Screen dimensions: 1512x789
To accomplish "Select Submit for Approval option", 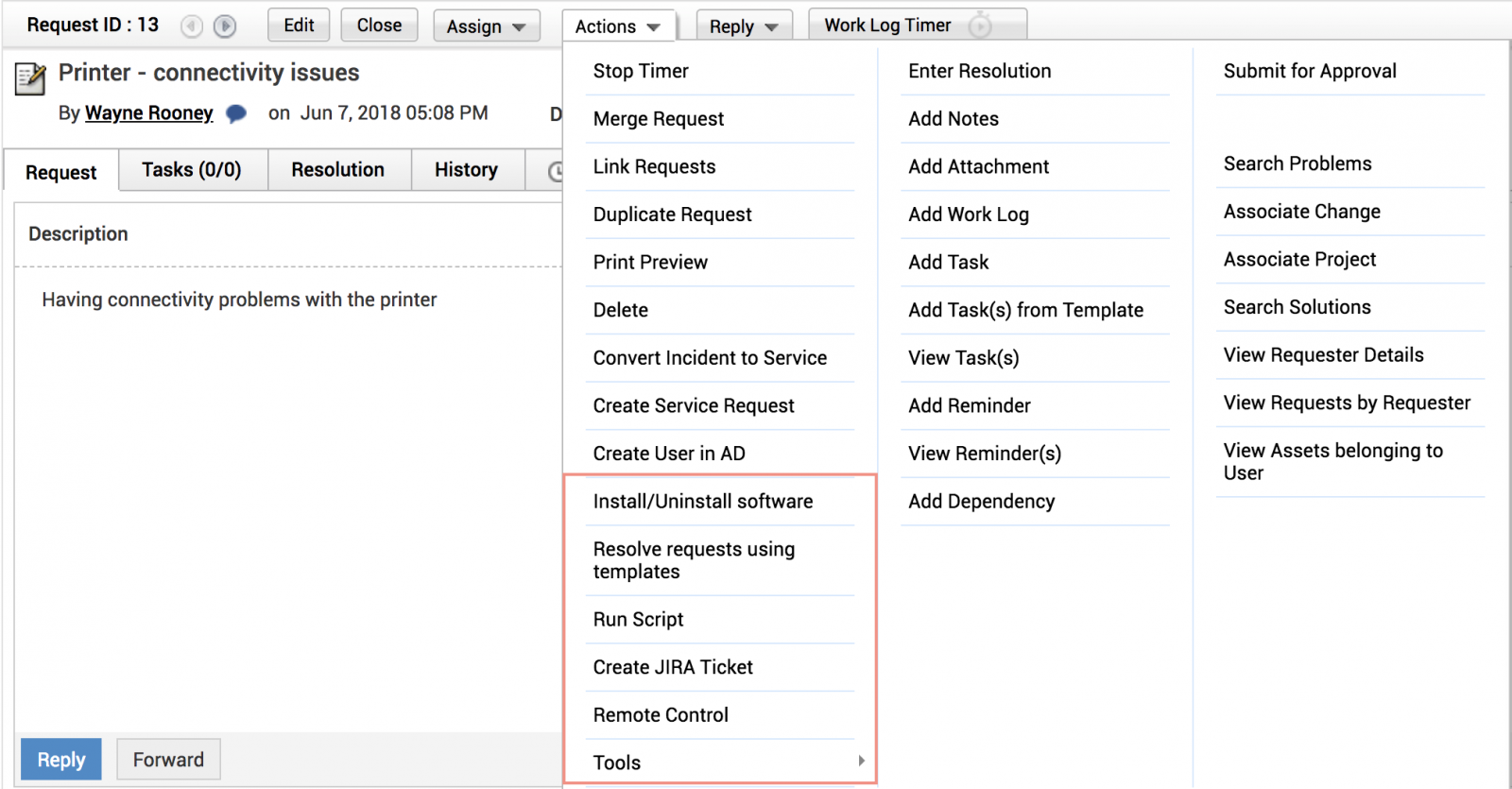I will [x=1310, y=71].
